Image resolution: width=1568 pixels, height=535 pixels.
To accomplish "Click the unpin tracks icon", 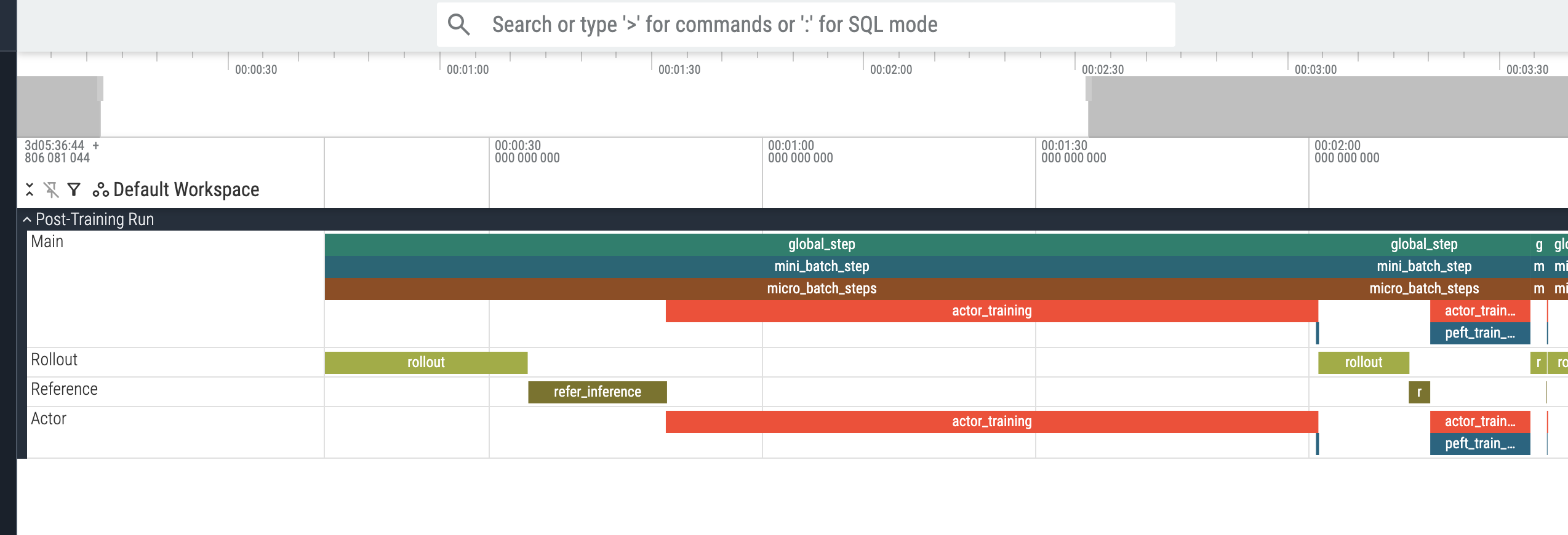I will [52, 189].
